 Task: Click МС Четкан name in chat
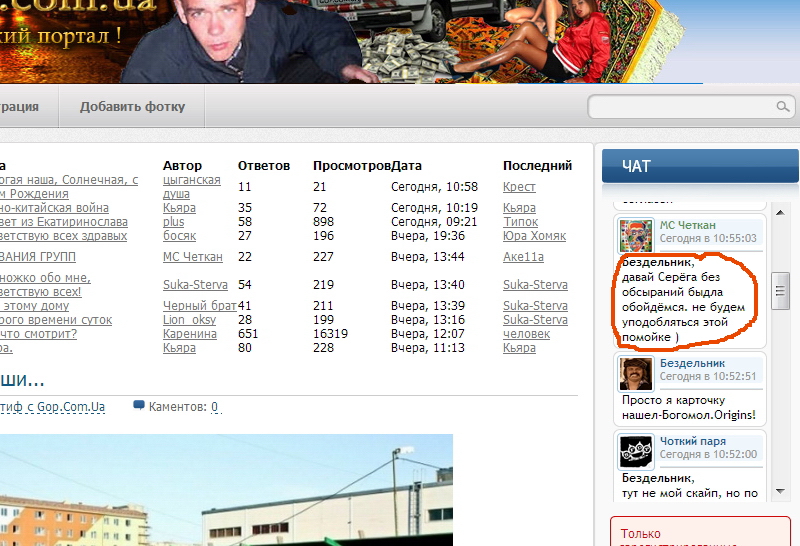(688, 225)
